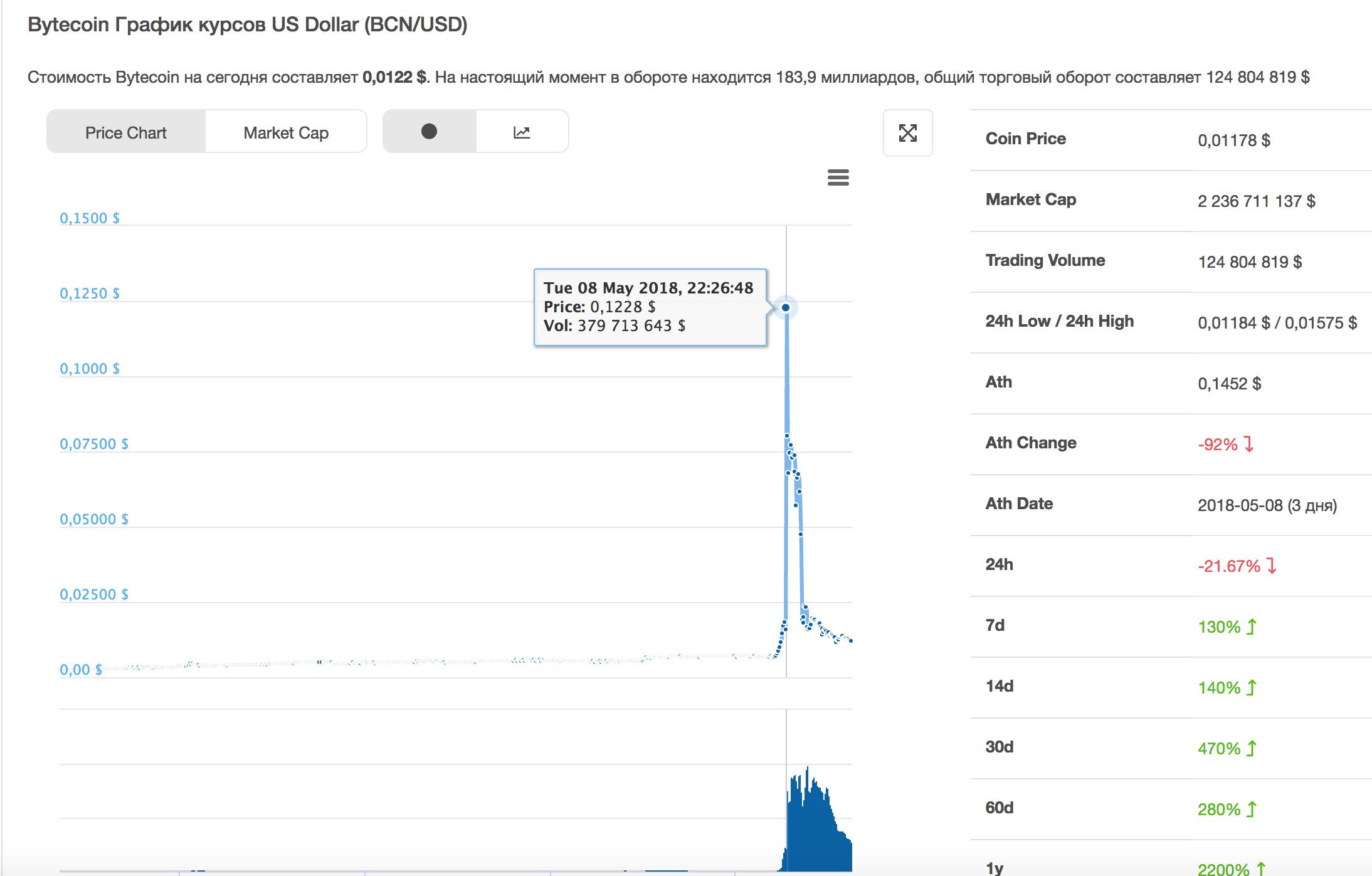The width and height of the screenshot is (1372, 876).
Task: Click the highlighted peak data point
Action: 785,307
